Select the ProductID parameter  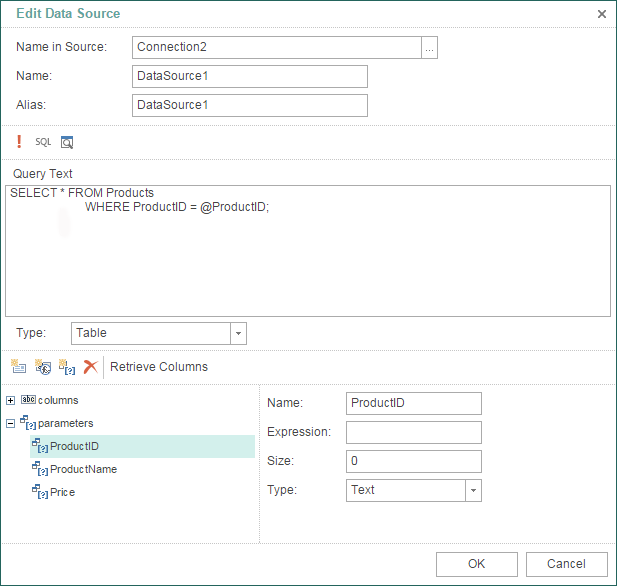coord(142,446)
